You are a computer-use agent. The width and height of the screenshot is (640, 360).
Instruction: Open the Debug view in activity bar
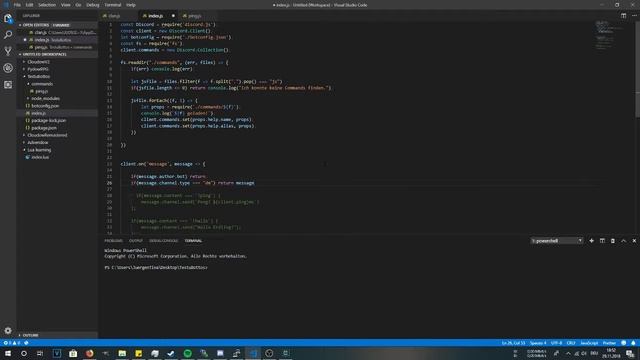pyautogui.click(x=8, y=68)
